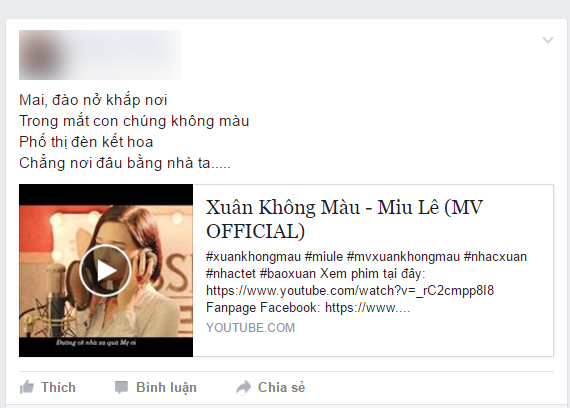
Task: Click the Chia sẻ text button
Action: click(281, 387)
